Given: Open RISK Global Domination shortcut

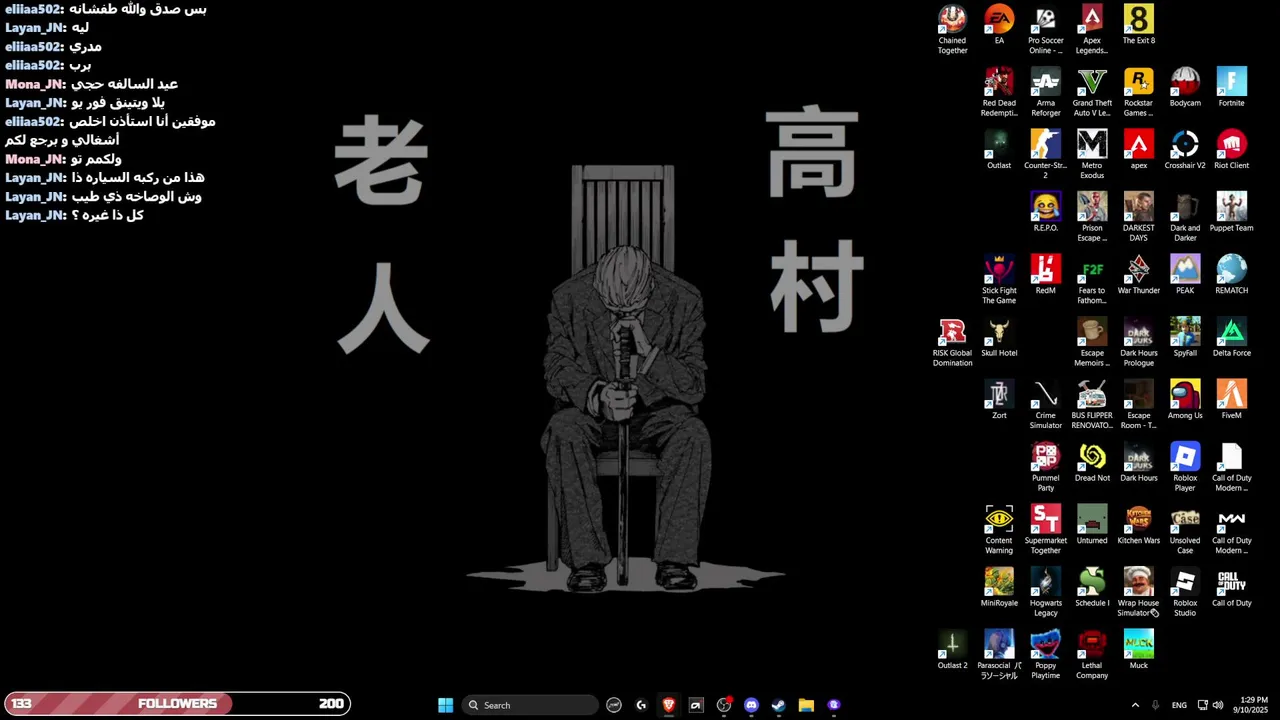Looking at the screenshot, I should pos(952,342).
